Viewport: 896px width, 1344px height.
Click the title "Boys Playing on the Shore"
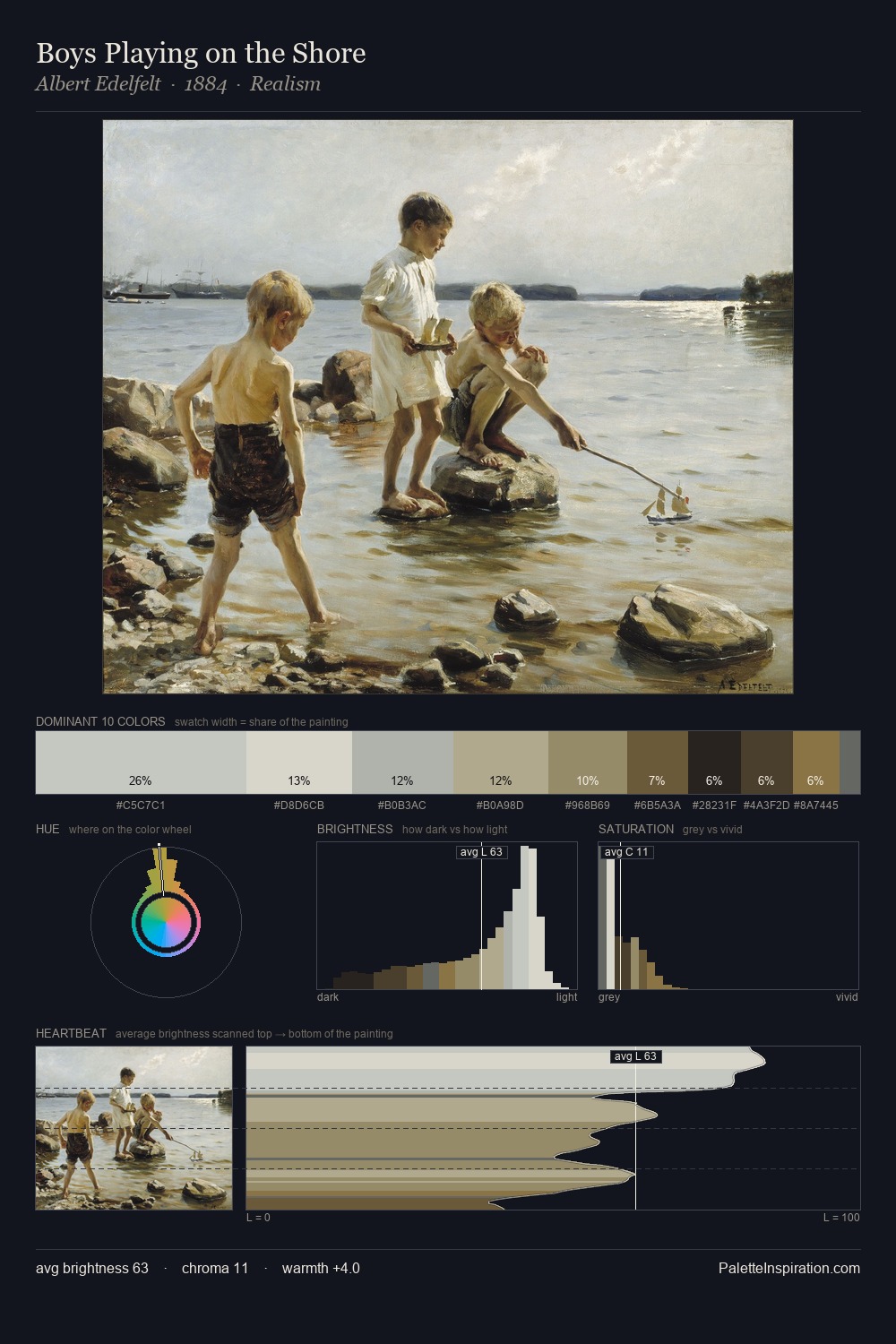pos(201,54)
